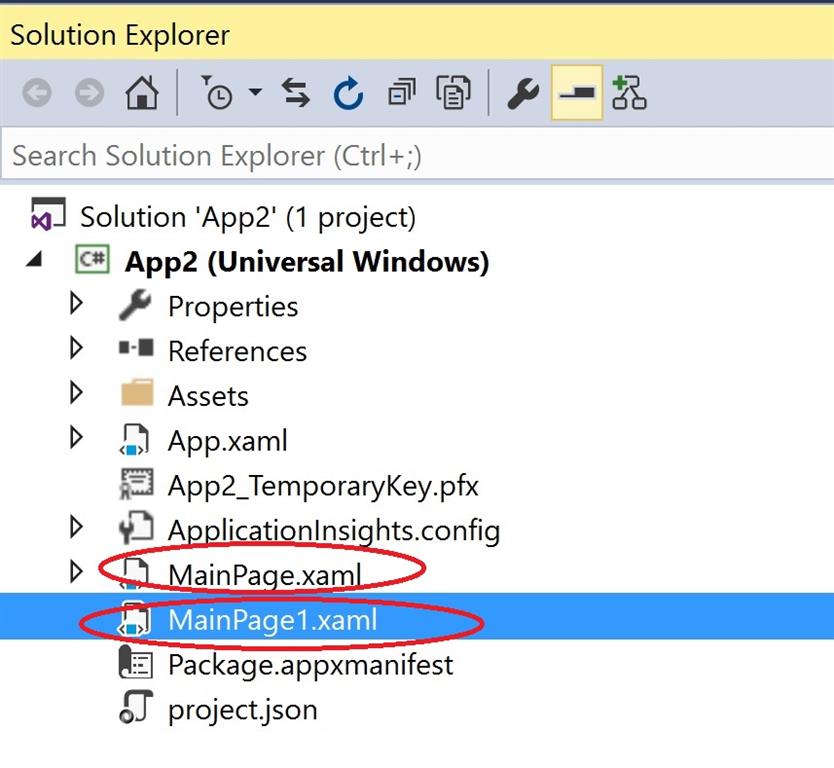Open the Pending Changes Filter dropdown arrow
Screen dimensions: 834x768
coord(255,92)
